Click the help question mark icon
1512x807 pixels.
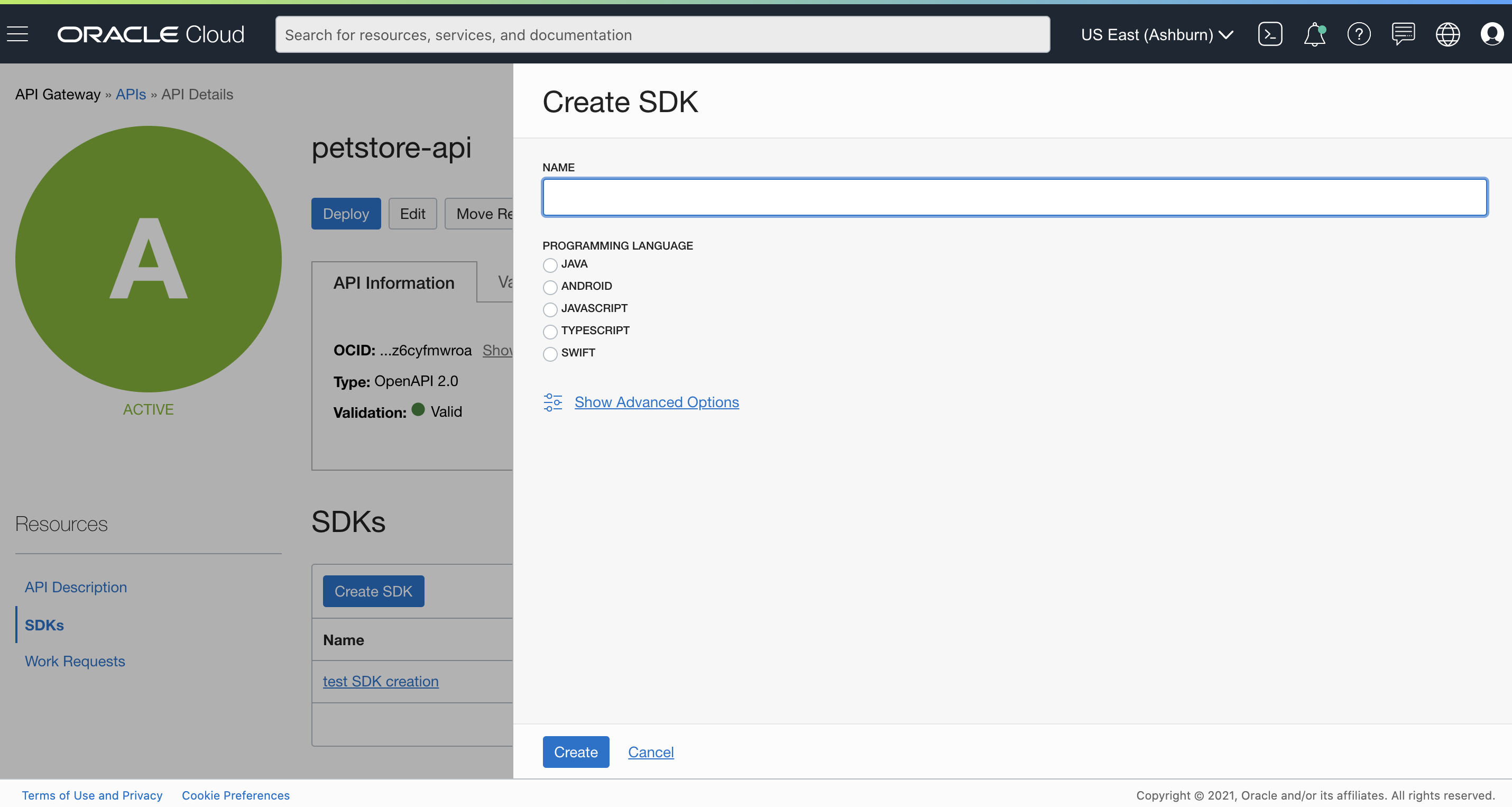tap(1359, 34)
